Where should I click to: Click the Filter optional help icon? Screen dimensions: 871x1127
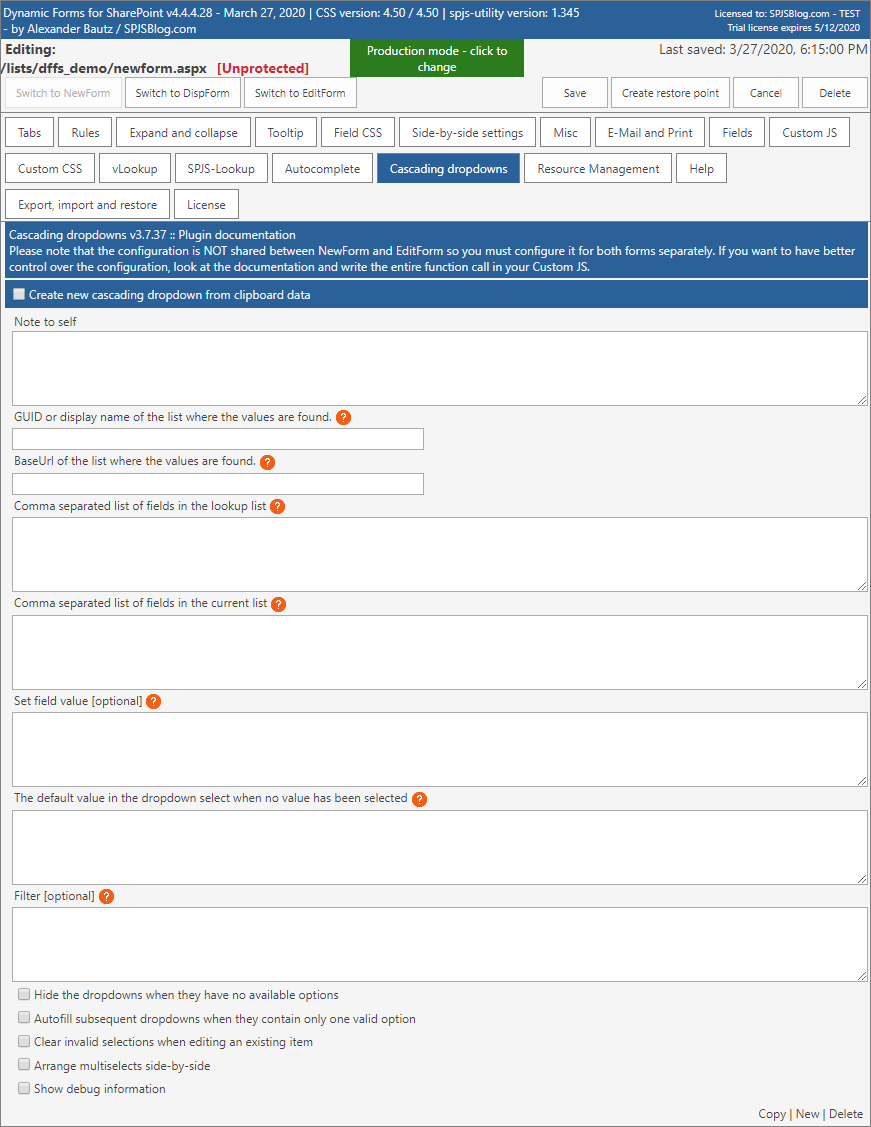coord(106,896)
